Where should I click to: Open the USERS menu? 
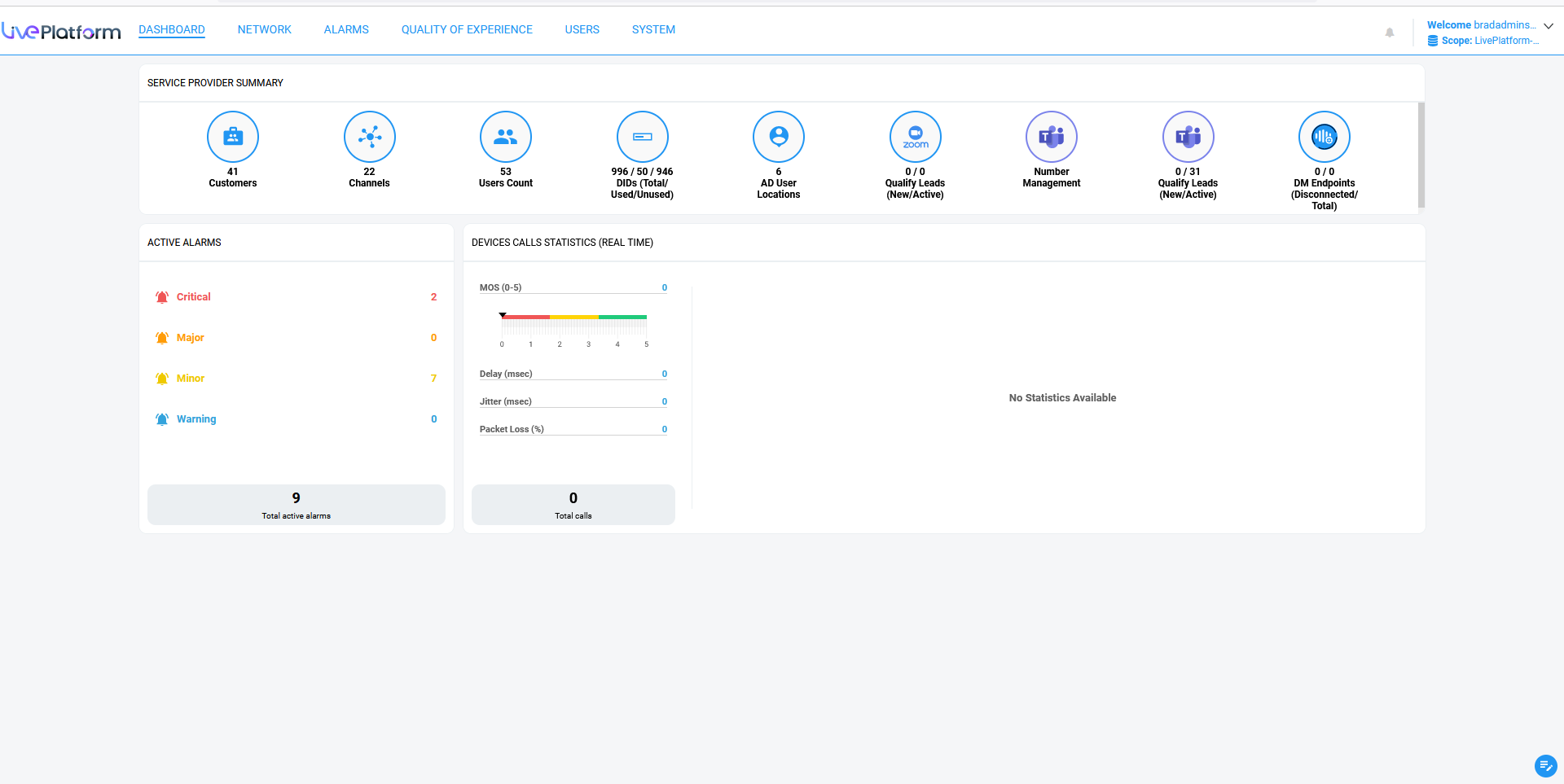[582, 29]
